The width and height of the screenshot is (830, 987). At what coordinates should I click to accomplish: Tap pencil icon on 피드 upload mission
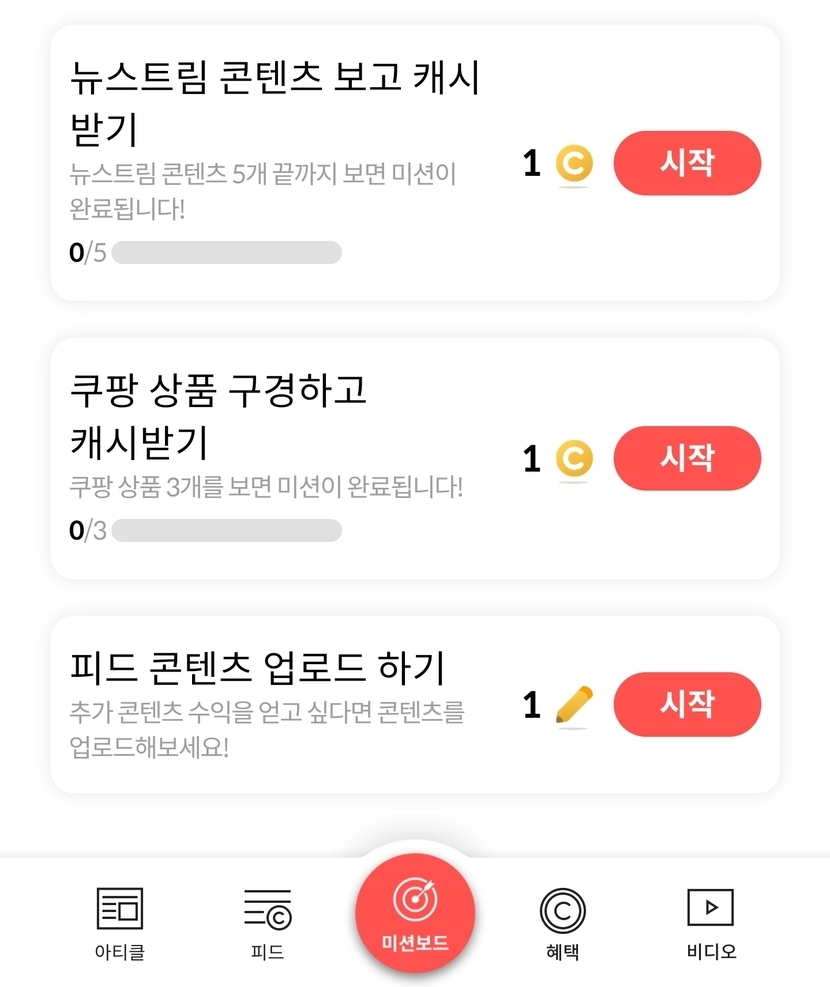click(x=573, y=705)
